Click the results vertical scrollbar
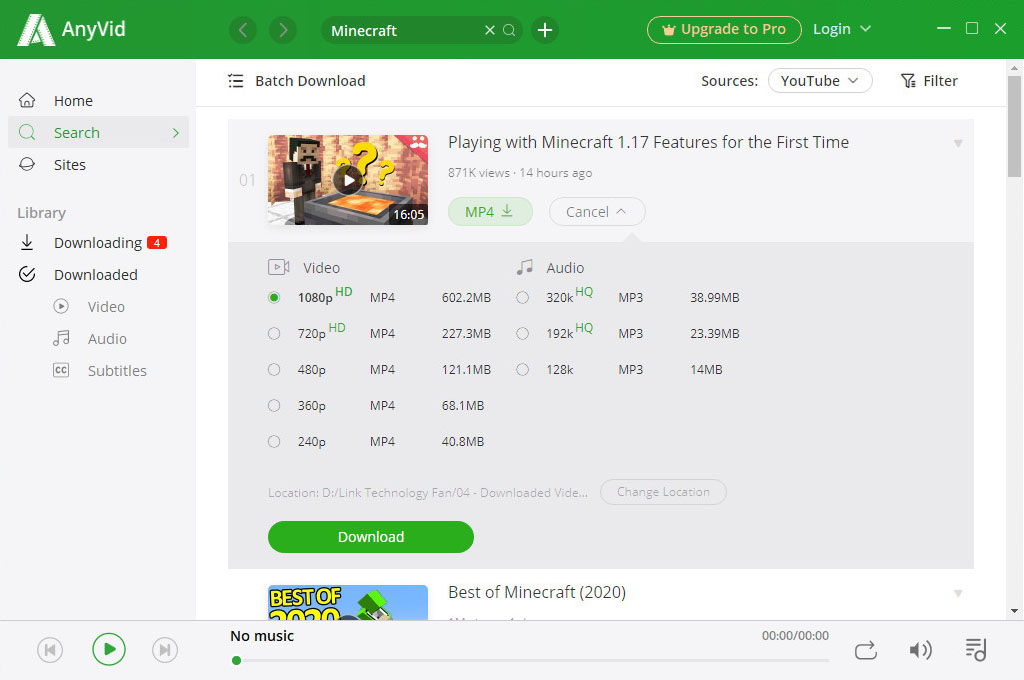 coord(1014,127)
